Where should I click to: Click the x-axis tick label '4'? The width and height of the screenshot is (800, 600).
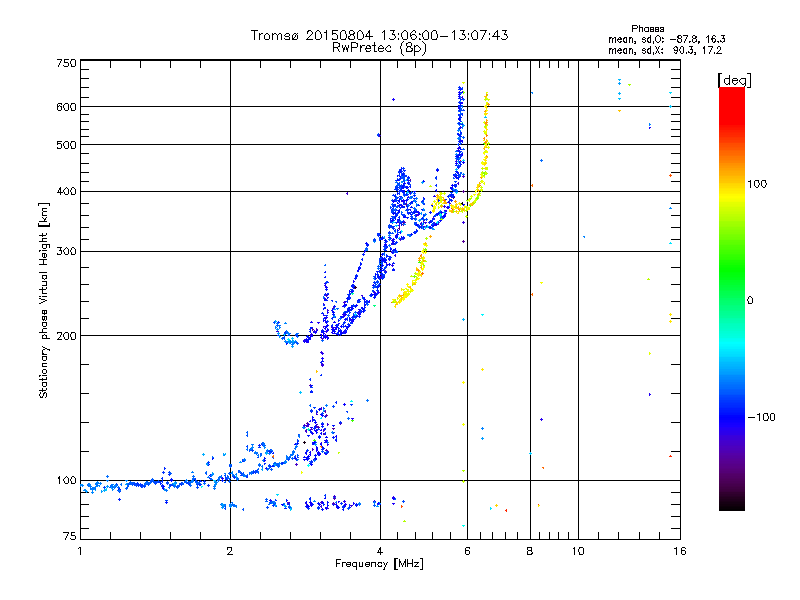[380, 551]
